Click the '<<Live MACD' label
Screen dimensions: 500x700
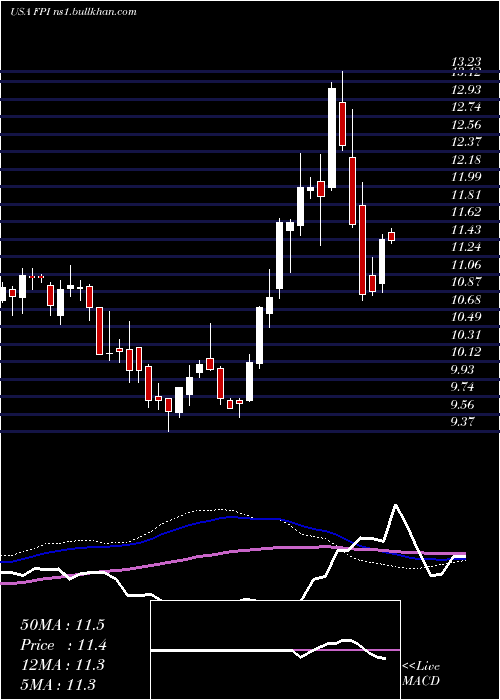421,673
